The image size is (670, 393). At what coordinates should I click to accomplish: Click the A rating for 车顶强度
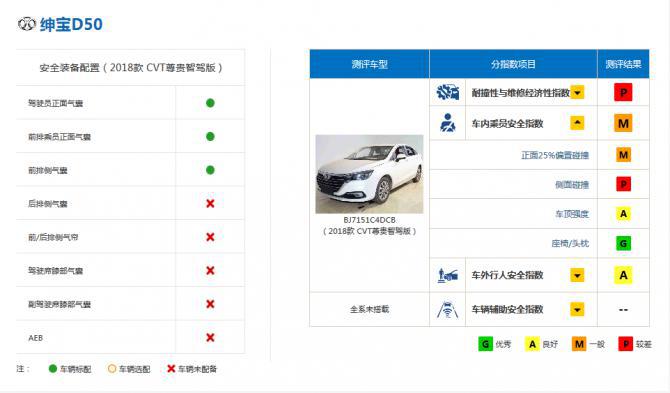click(x=623, y=214)
